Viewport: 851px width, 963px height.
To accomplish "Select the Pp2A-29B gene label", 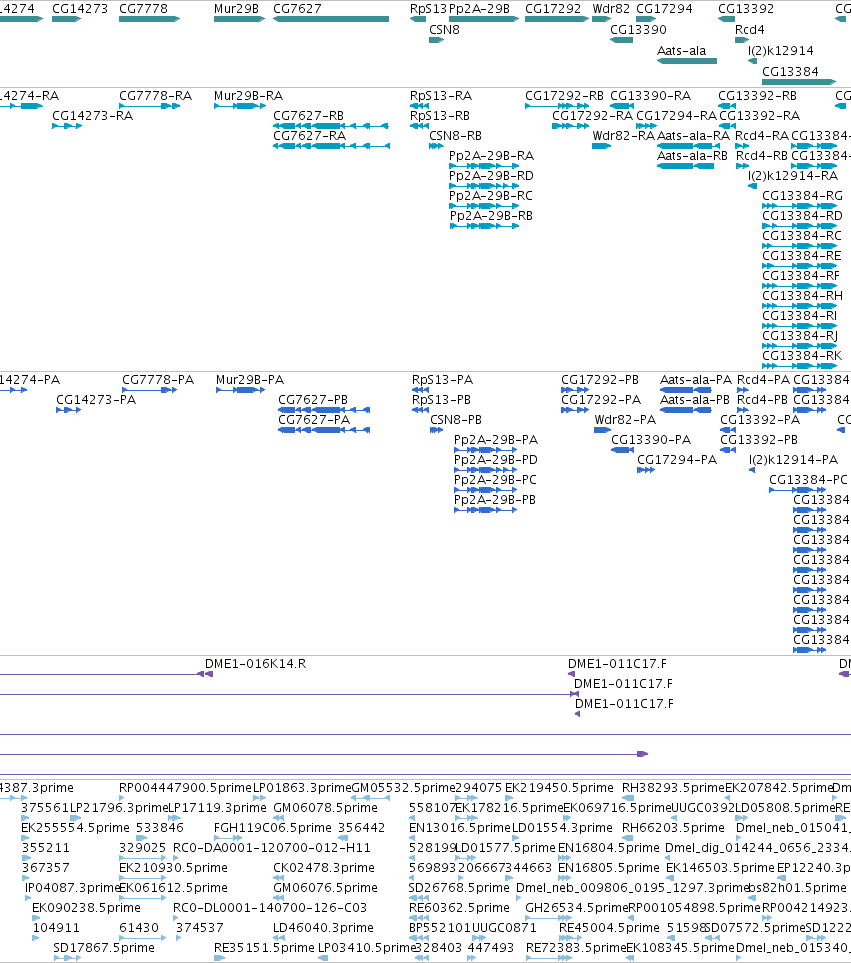I will 480,9.
